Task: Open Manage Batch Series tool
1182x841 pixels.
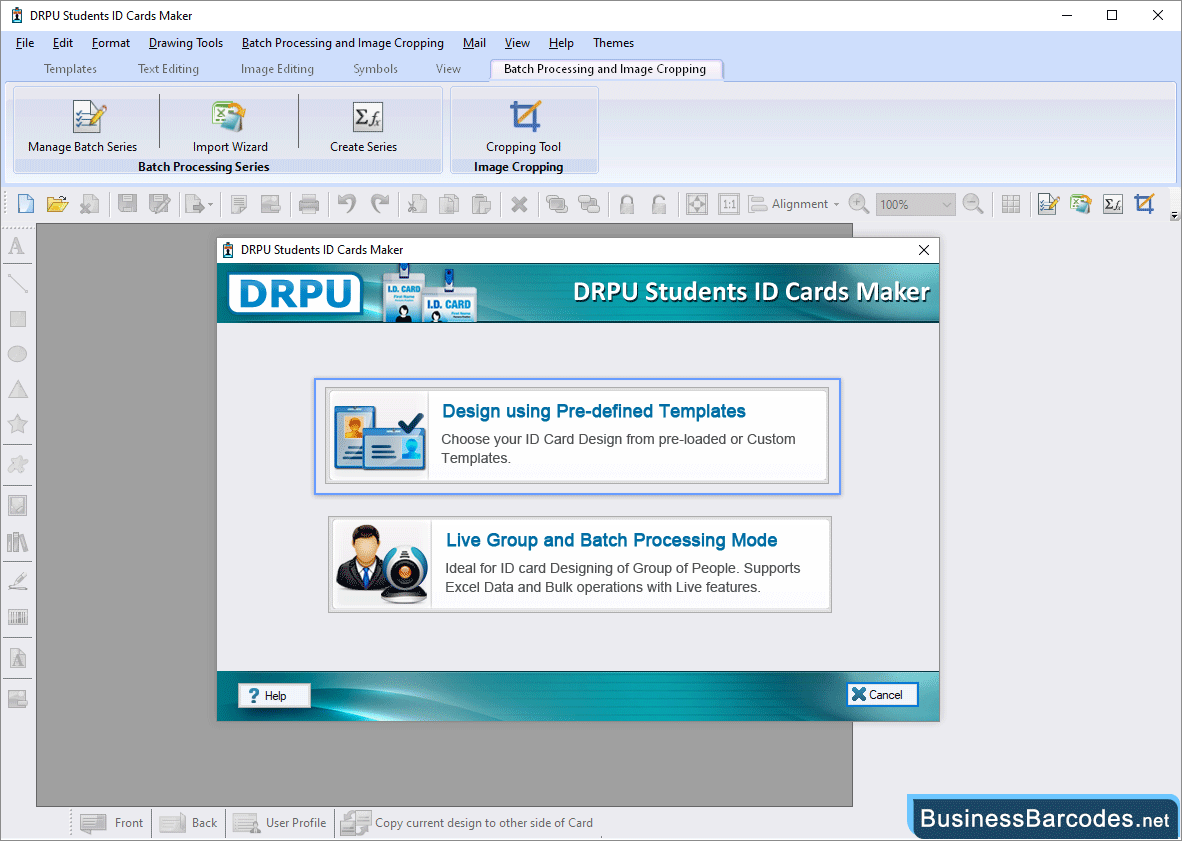Action: [83, 126]
